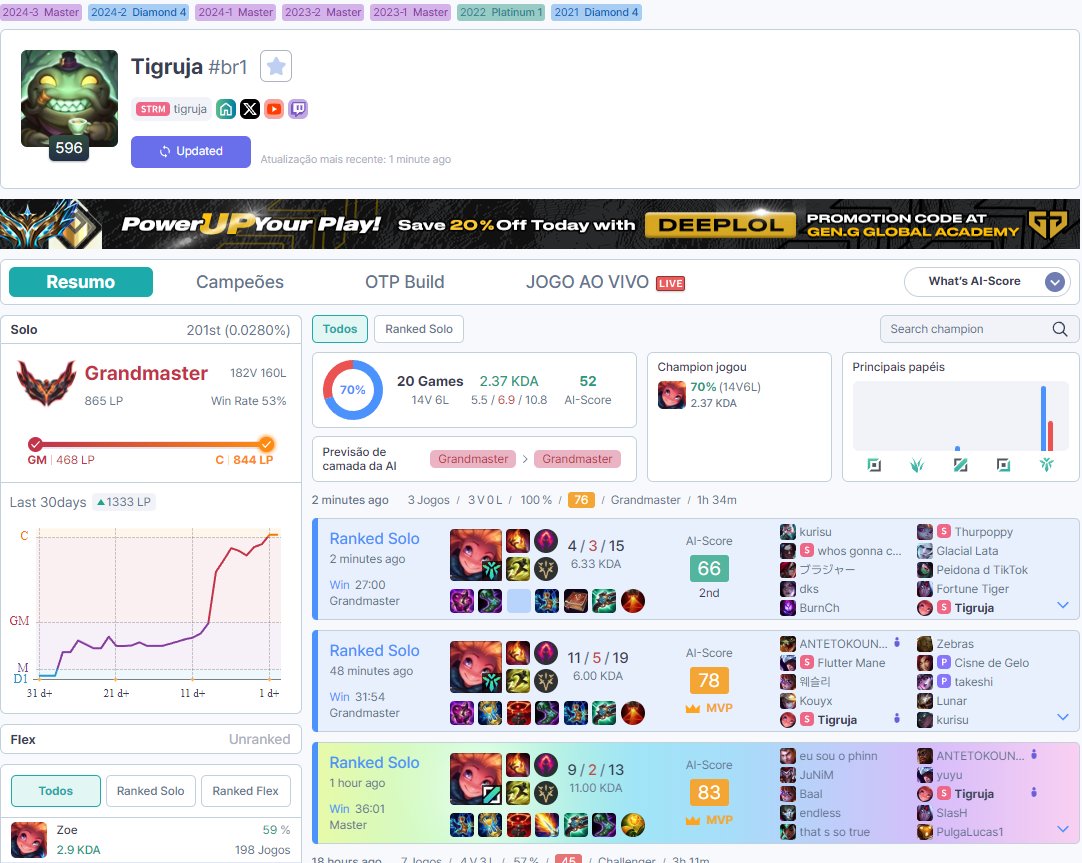Switch to the Resumo tab
Screen dimensions: 1082x863
tap(81, 281)
